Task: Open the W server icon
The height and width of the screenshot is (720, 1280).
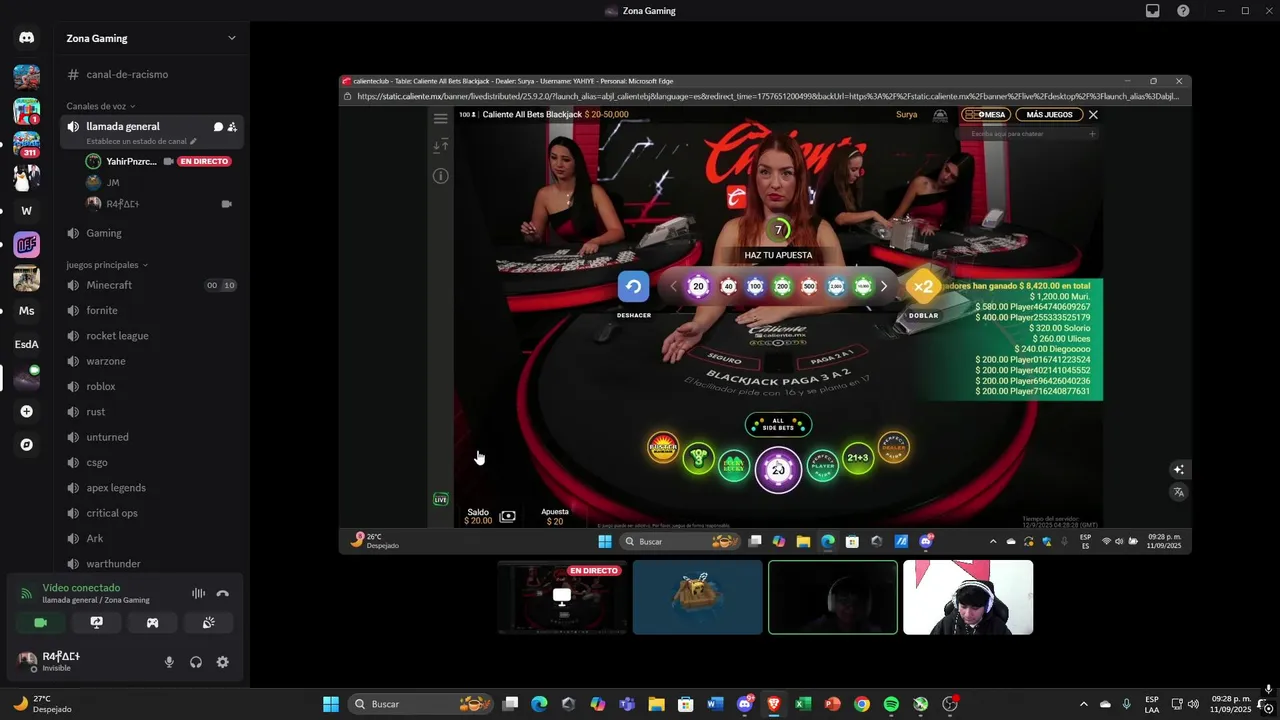Action: (27, 211)
